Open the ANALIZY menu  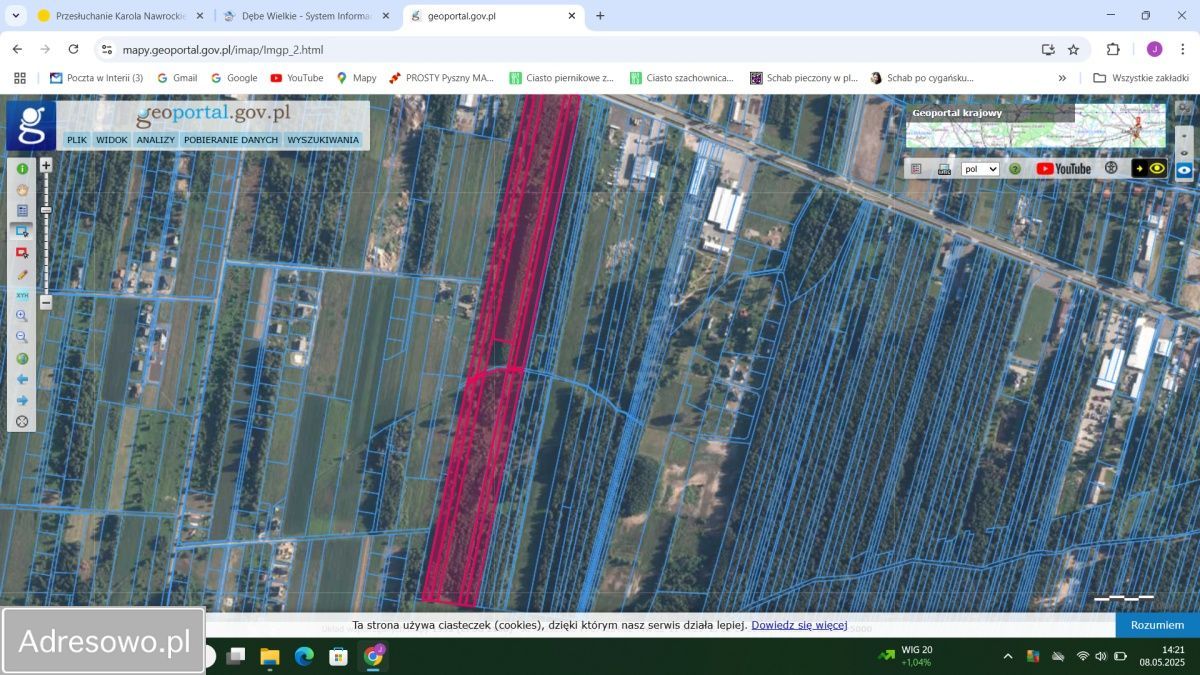coord(156,140)
